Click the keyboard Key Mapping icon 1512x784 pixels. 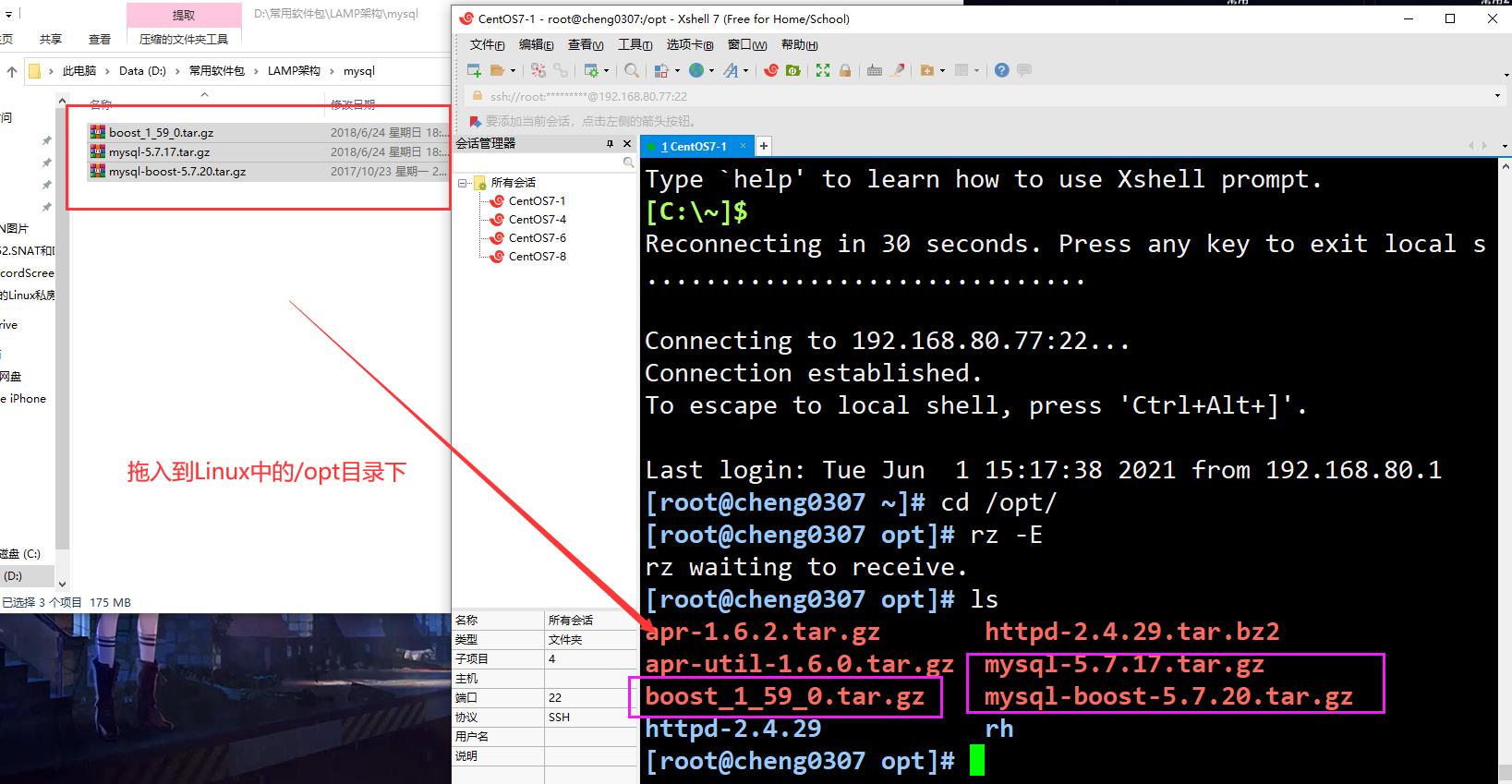tap(874, 70)
